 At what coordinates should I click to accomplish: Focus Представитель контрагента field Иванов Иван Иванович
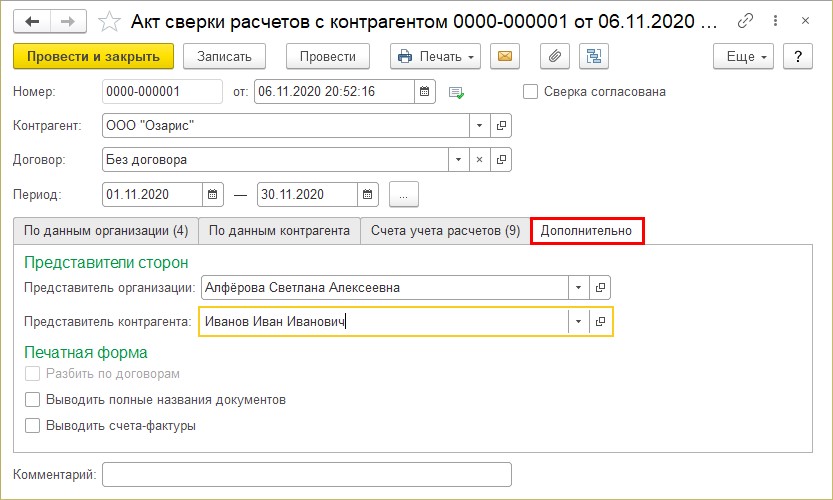[x=384, y=321]
